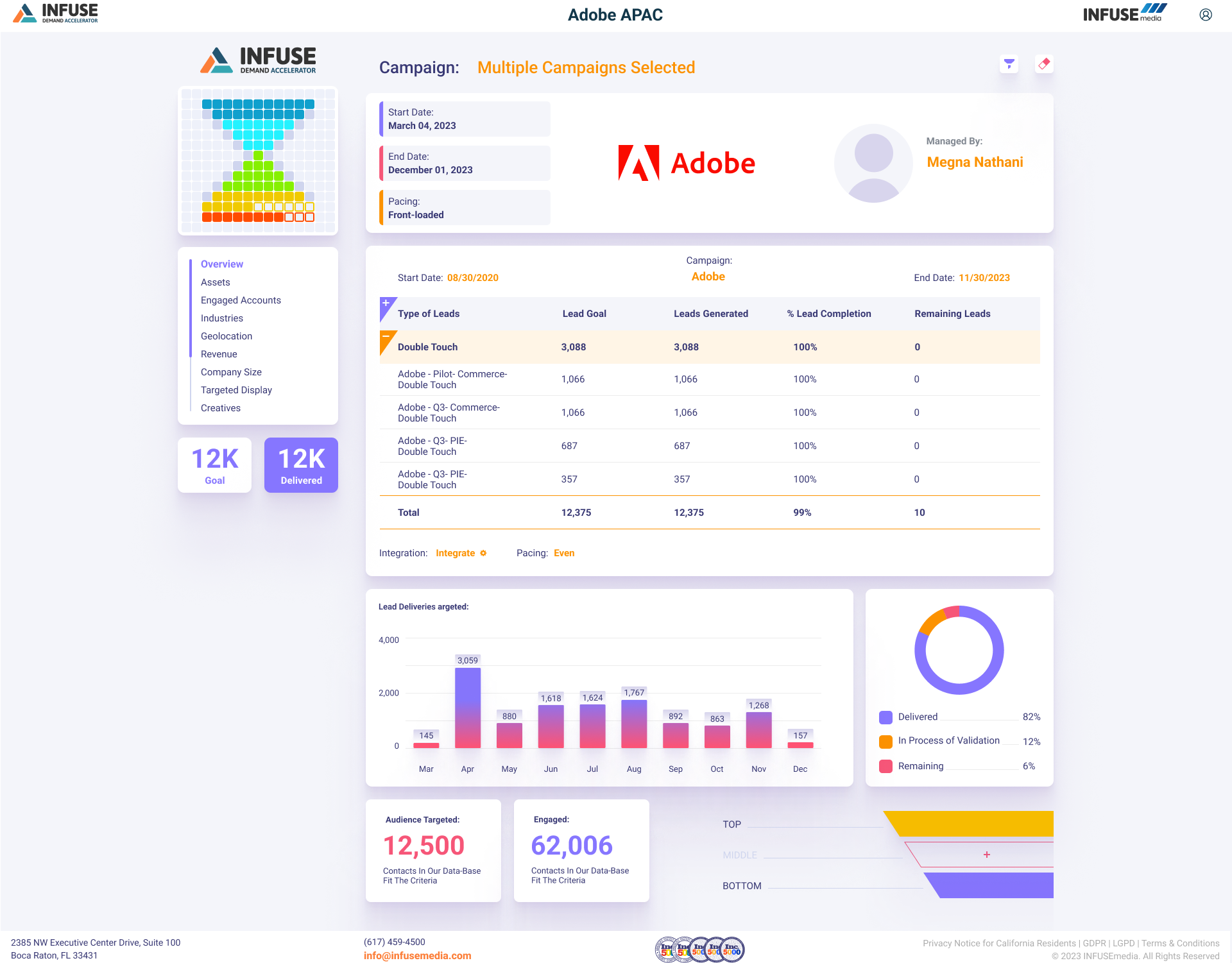Click the Pacing Front-loaded field

point(465,208)
